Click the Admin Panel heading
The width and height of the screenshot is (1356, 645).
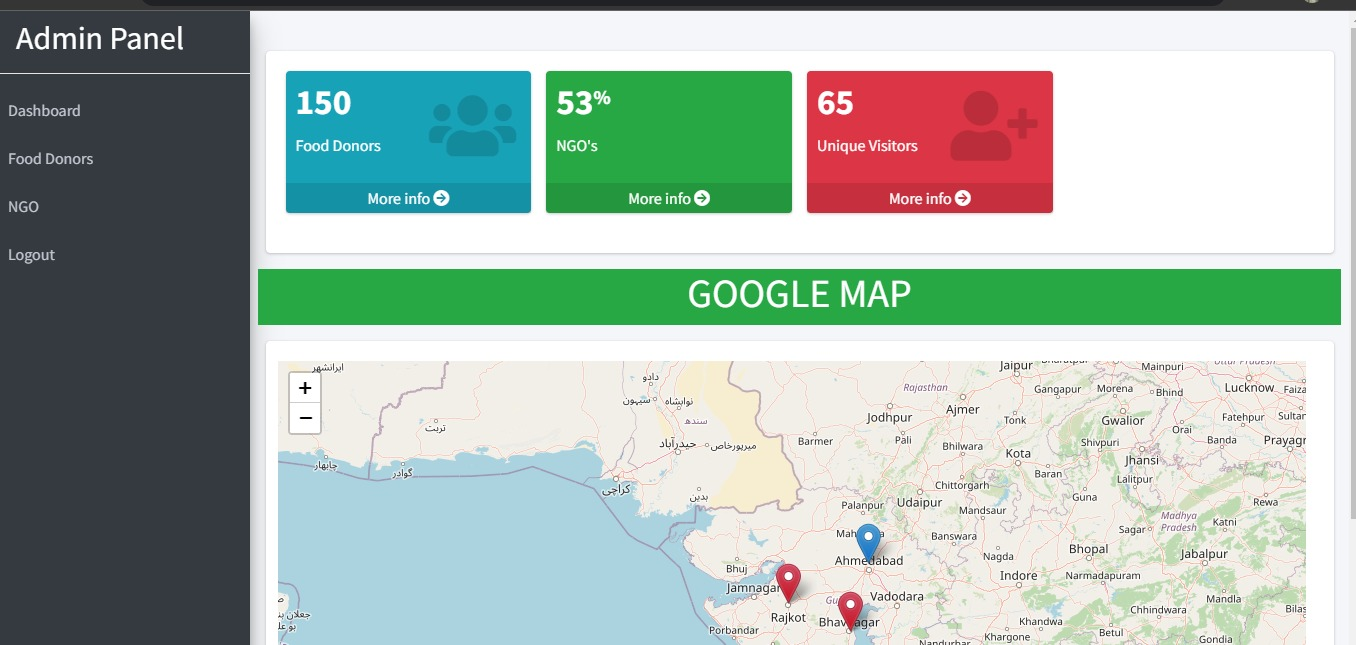tap(99, 38)
